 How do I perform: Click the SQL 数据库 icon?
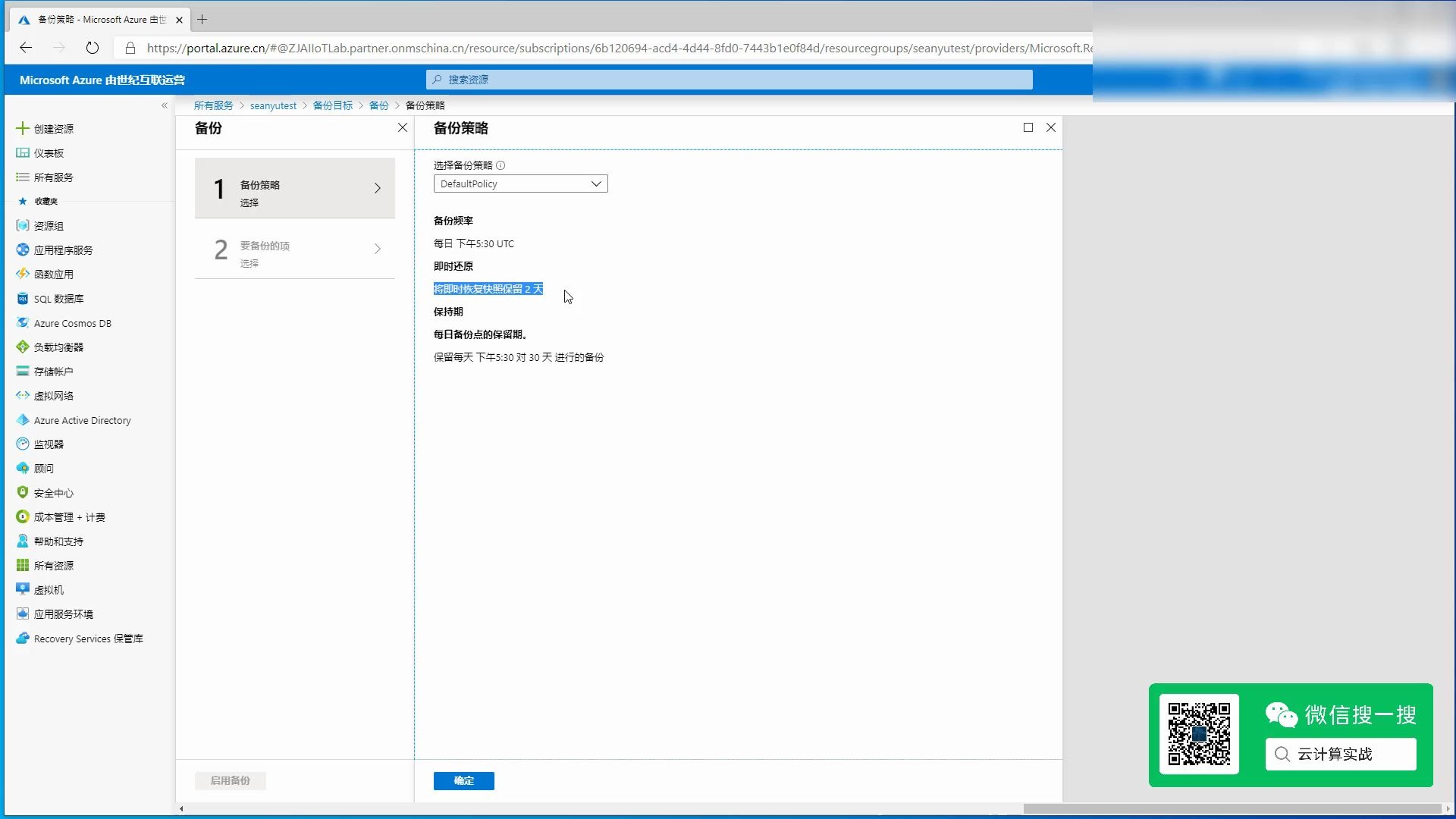(23, 298)
